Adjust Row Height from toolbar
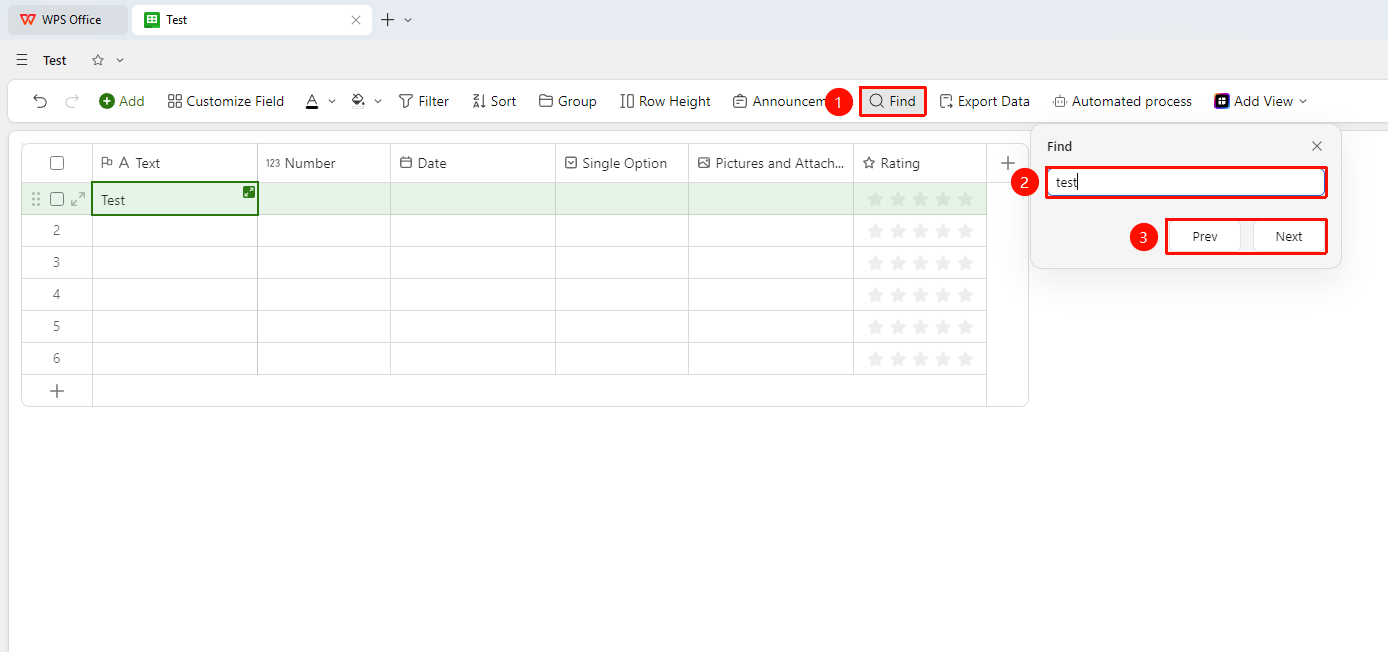The width and height of the screenshot is (1388, 652). [665, 101]
